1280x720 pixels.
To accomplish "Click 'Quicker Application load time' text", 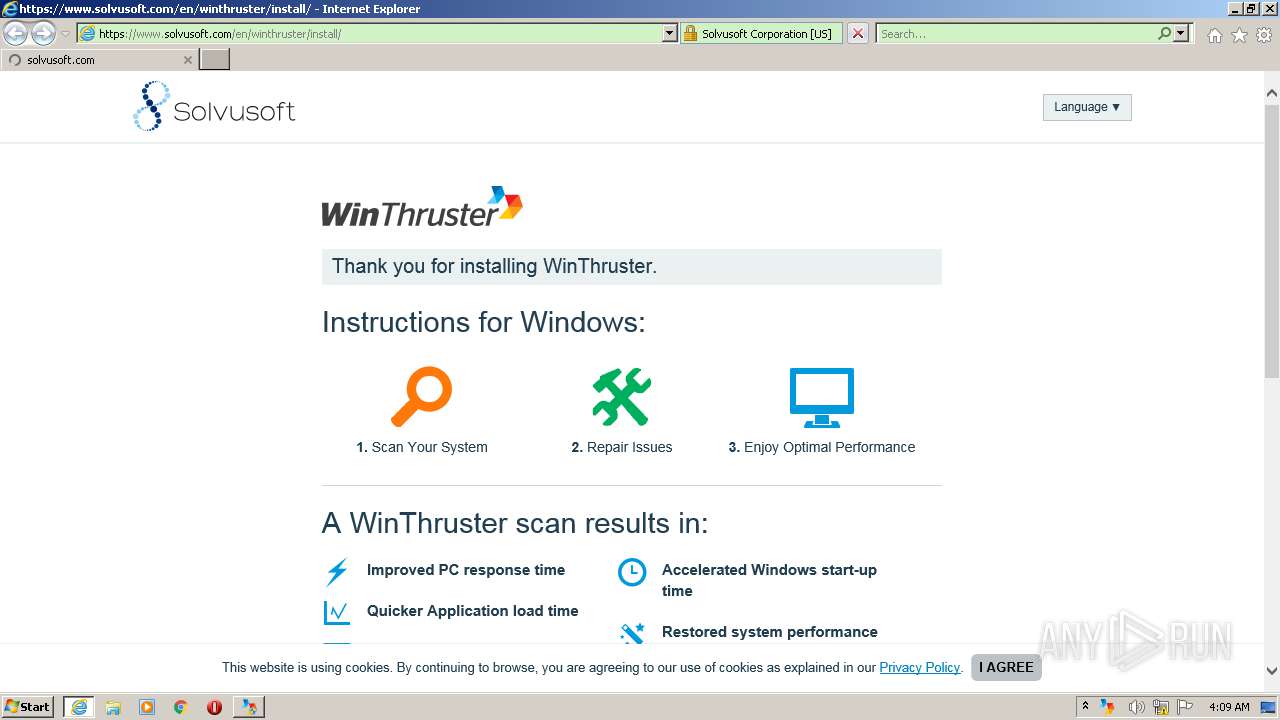I will click(473, 611).
